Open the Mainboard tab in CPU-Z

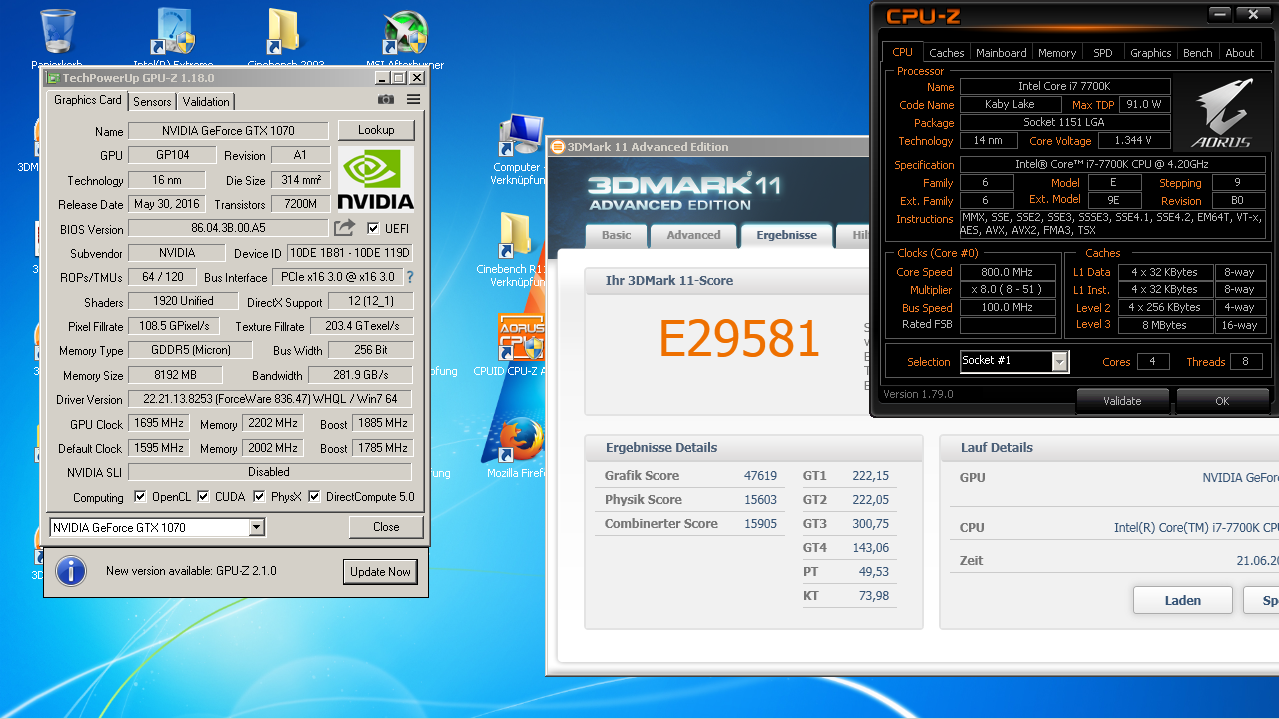(x=1001, y=53)
